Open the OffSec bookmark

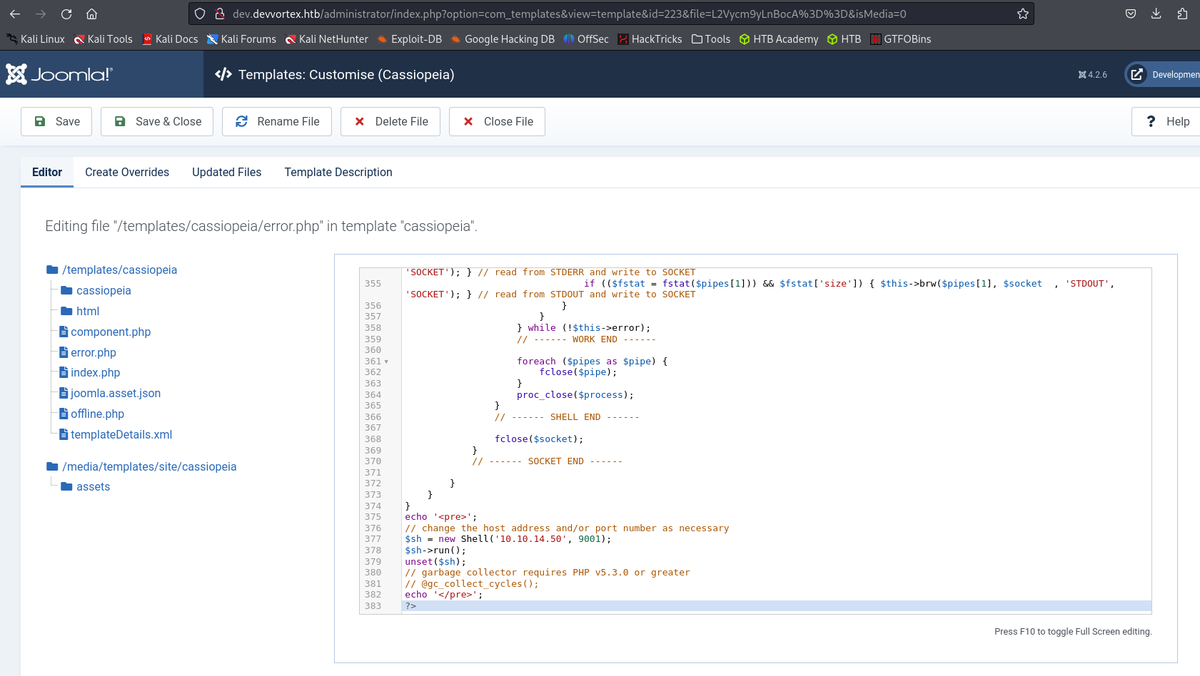[x=586, y=39]
